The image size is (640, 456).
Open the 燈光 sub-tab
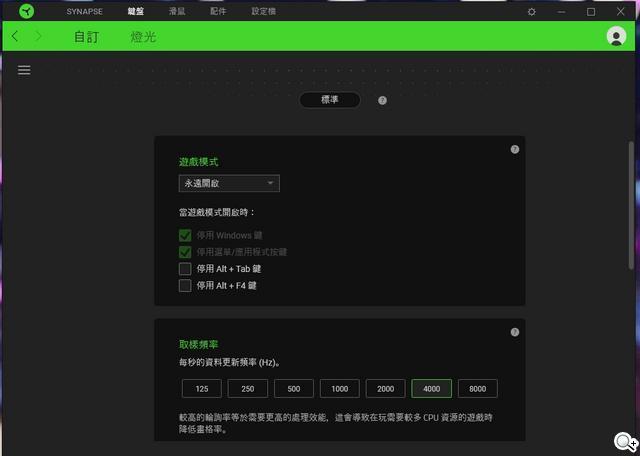coord(143,37)
